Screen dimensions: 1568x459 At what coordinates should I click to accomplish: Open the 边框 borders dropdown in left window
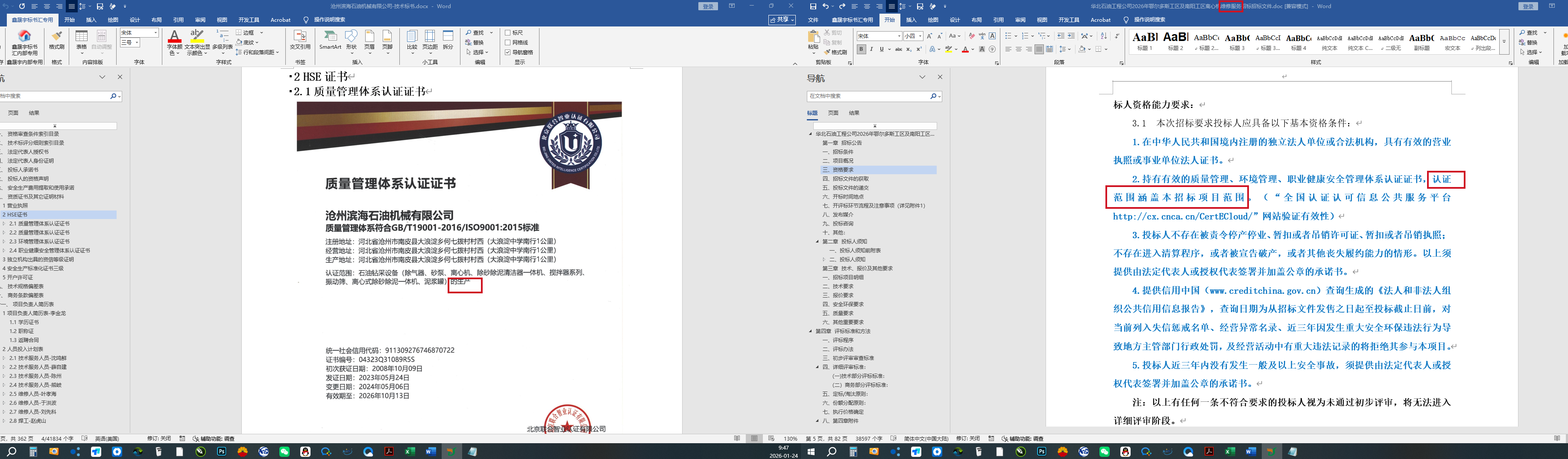pos(262,33)
